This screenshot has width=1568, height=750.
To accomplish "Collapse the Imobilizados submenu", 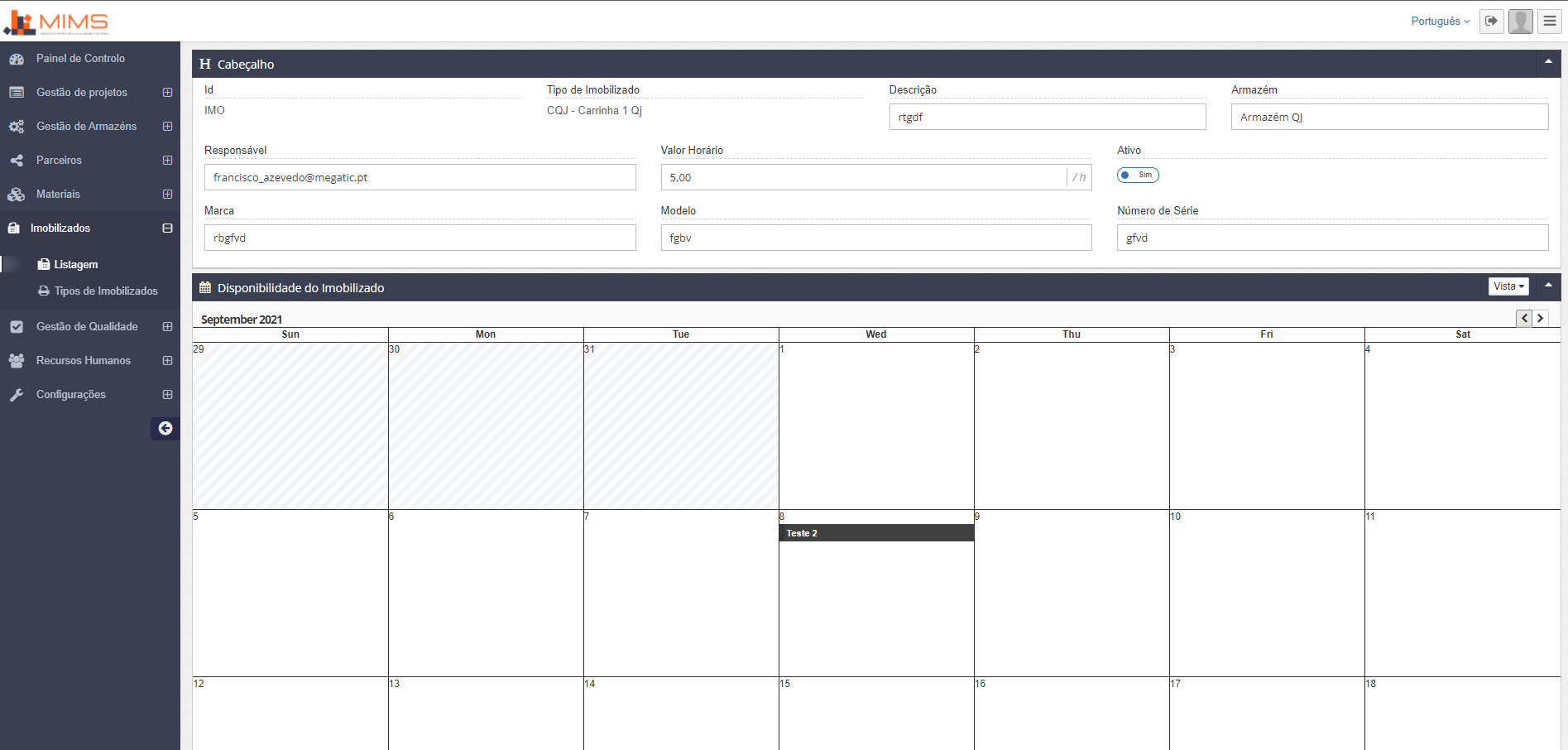I will (167, 228).
